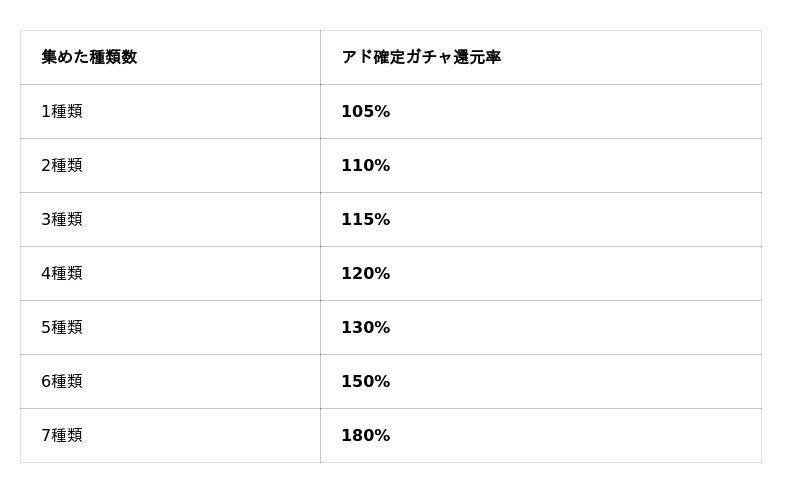Click the 120% value cell

coord(366,274)
